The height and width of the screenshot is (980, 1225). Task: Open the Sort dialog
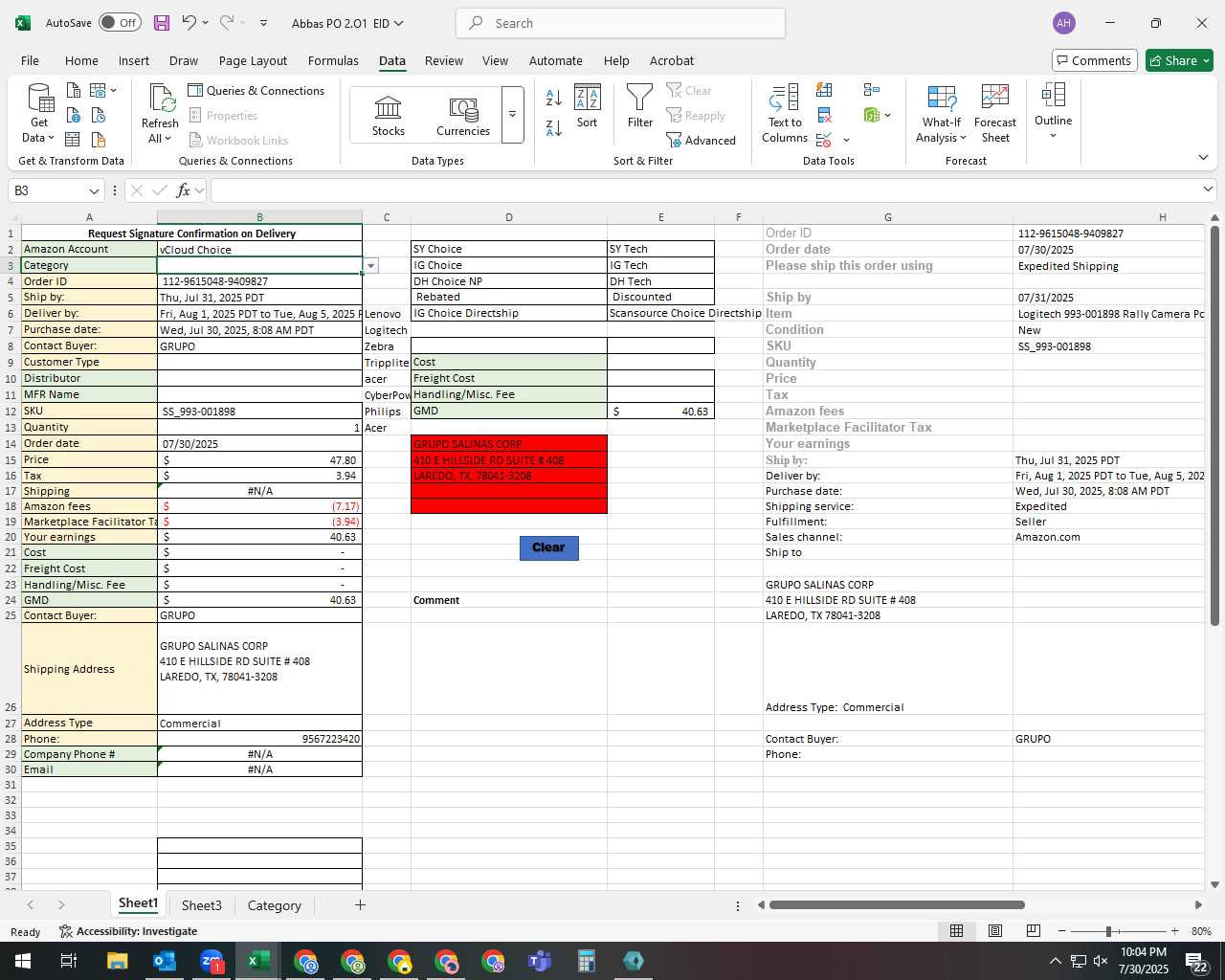pos(587,106)
